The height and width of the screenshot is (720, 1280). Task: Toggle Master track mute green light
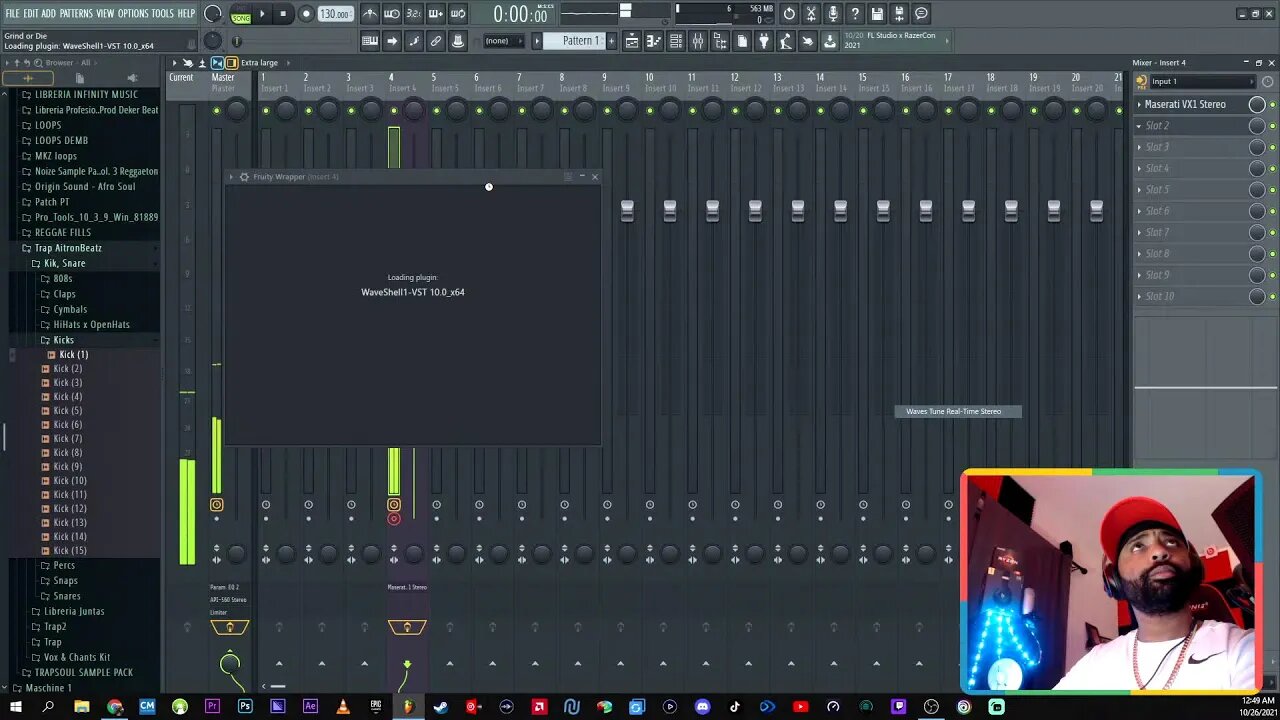coord(216,111)
